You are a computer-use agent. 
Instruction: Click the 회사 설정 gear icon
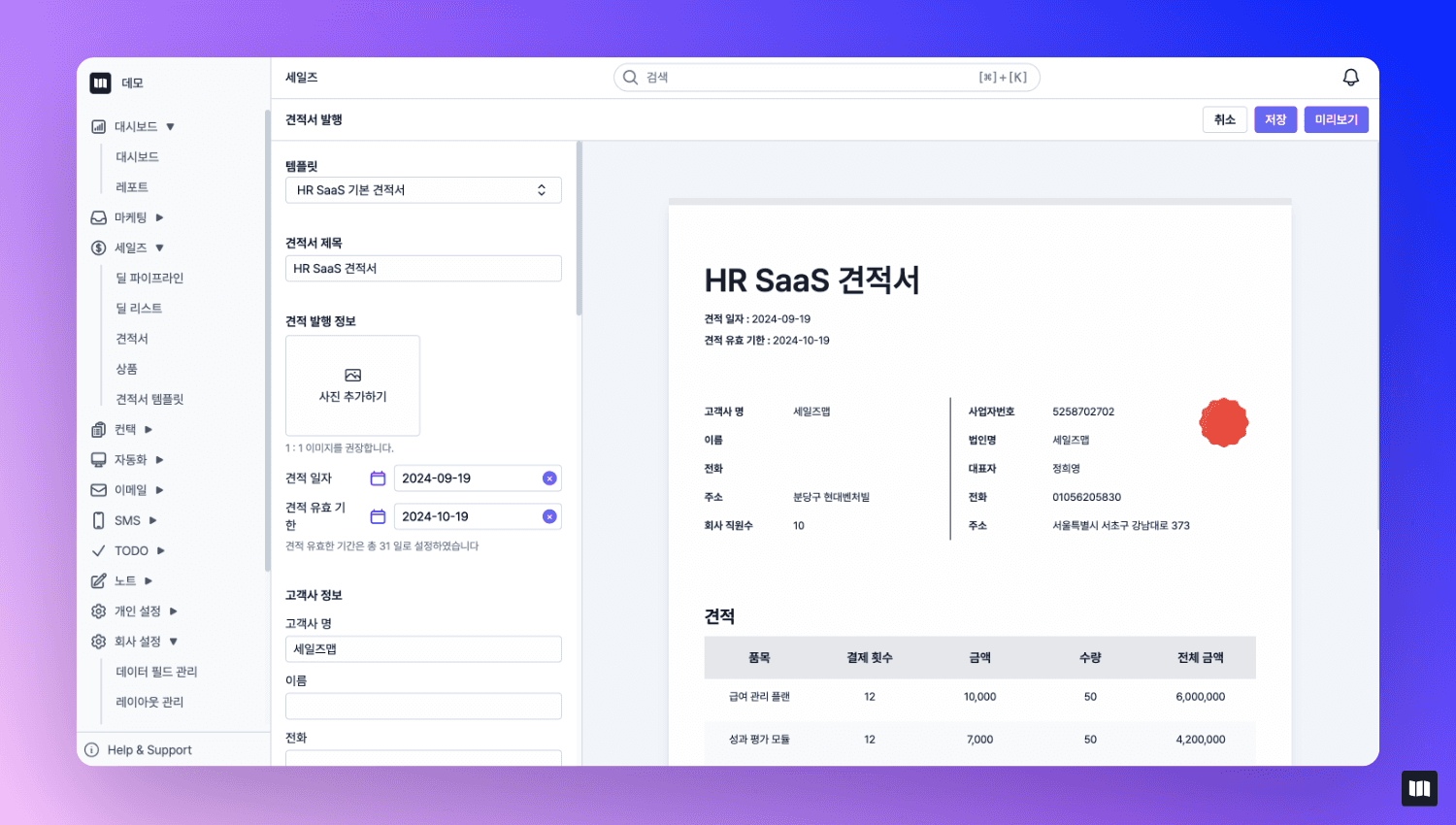pyautogui.click(x=98, y=642)
